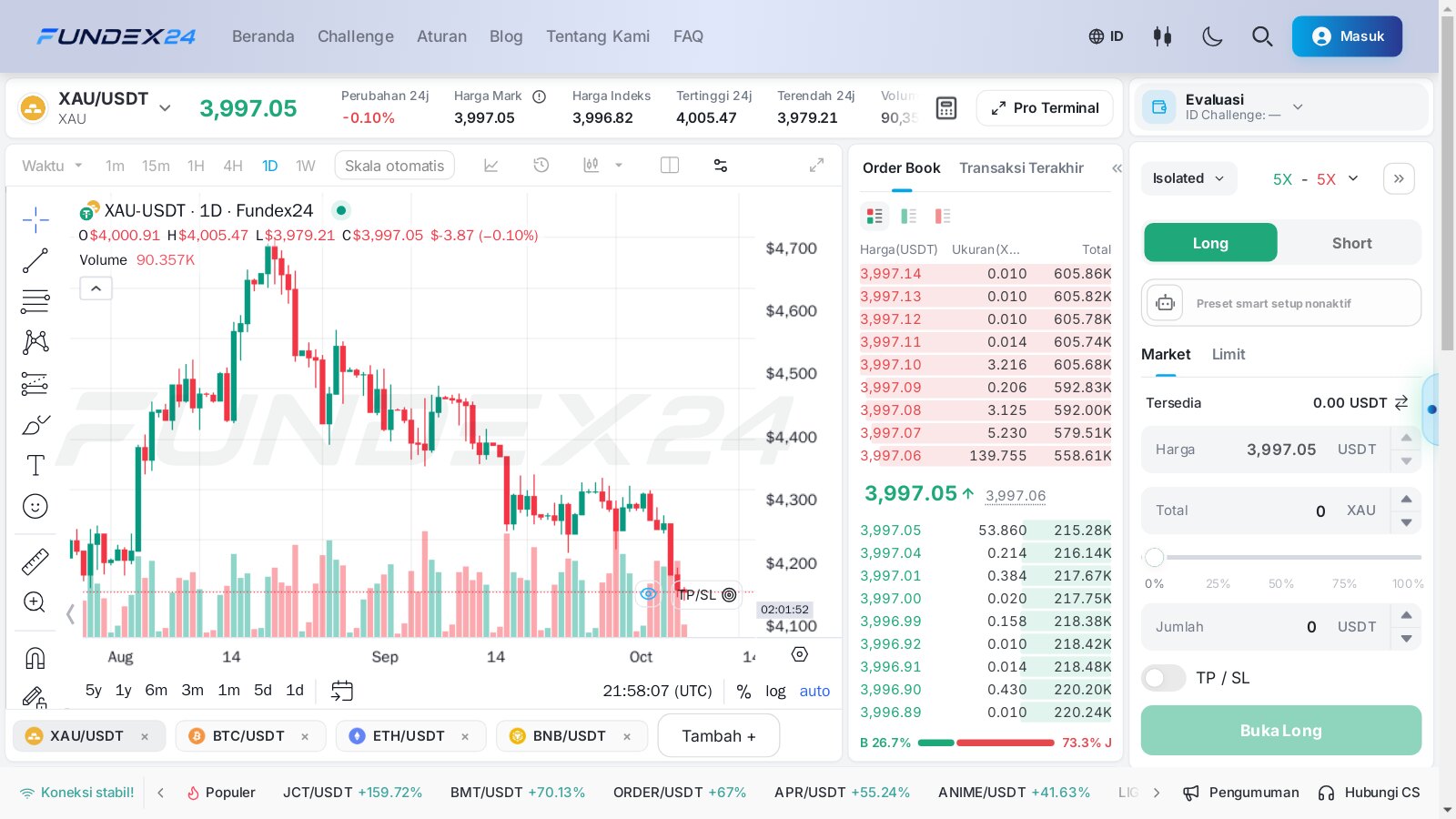Open the forecasting and measurement tool

35,384
